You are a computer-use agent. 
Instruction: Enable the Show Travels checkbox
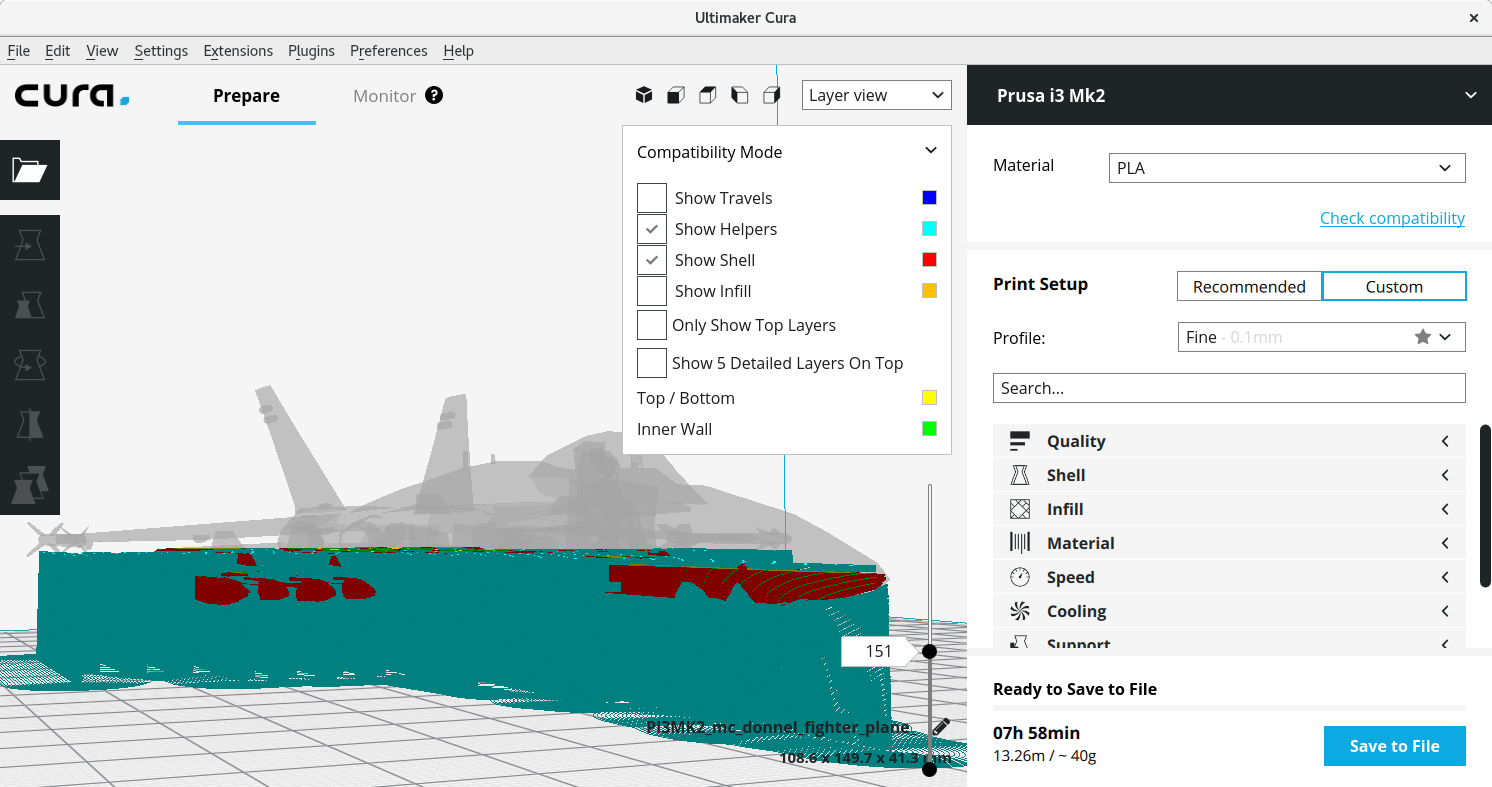[x=652, y=198]
